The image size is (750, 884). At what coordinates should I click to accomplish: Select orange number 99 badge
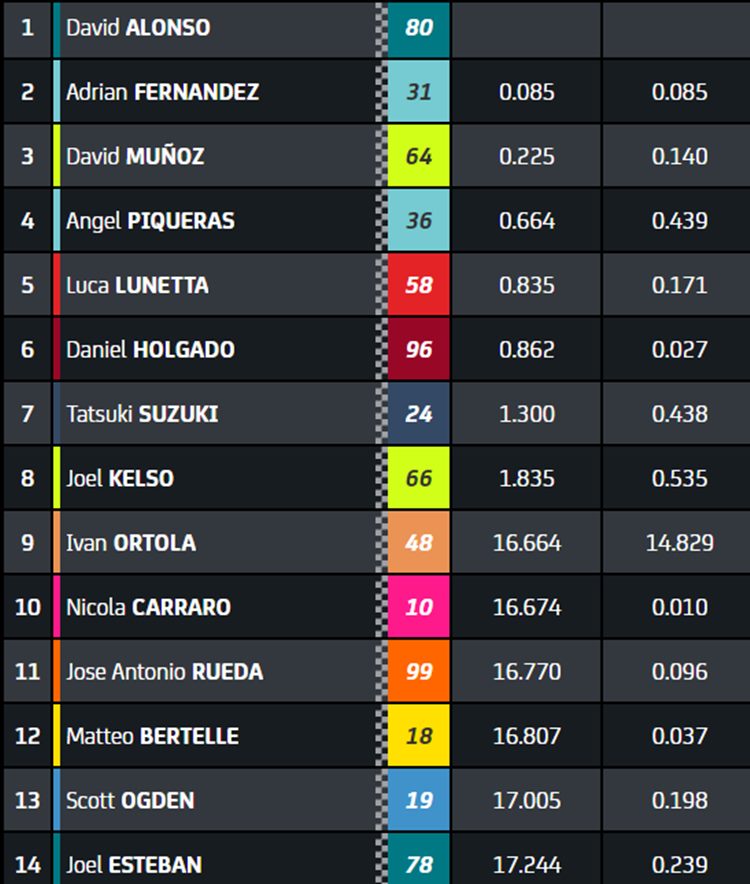click(418, 671)
